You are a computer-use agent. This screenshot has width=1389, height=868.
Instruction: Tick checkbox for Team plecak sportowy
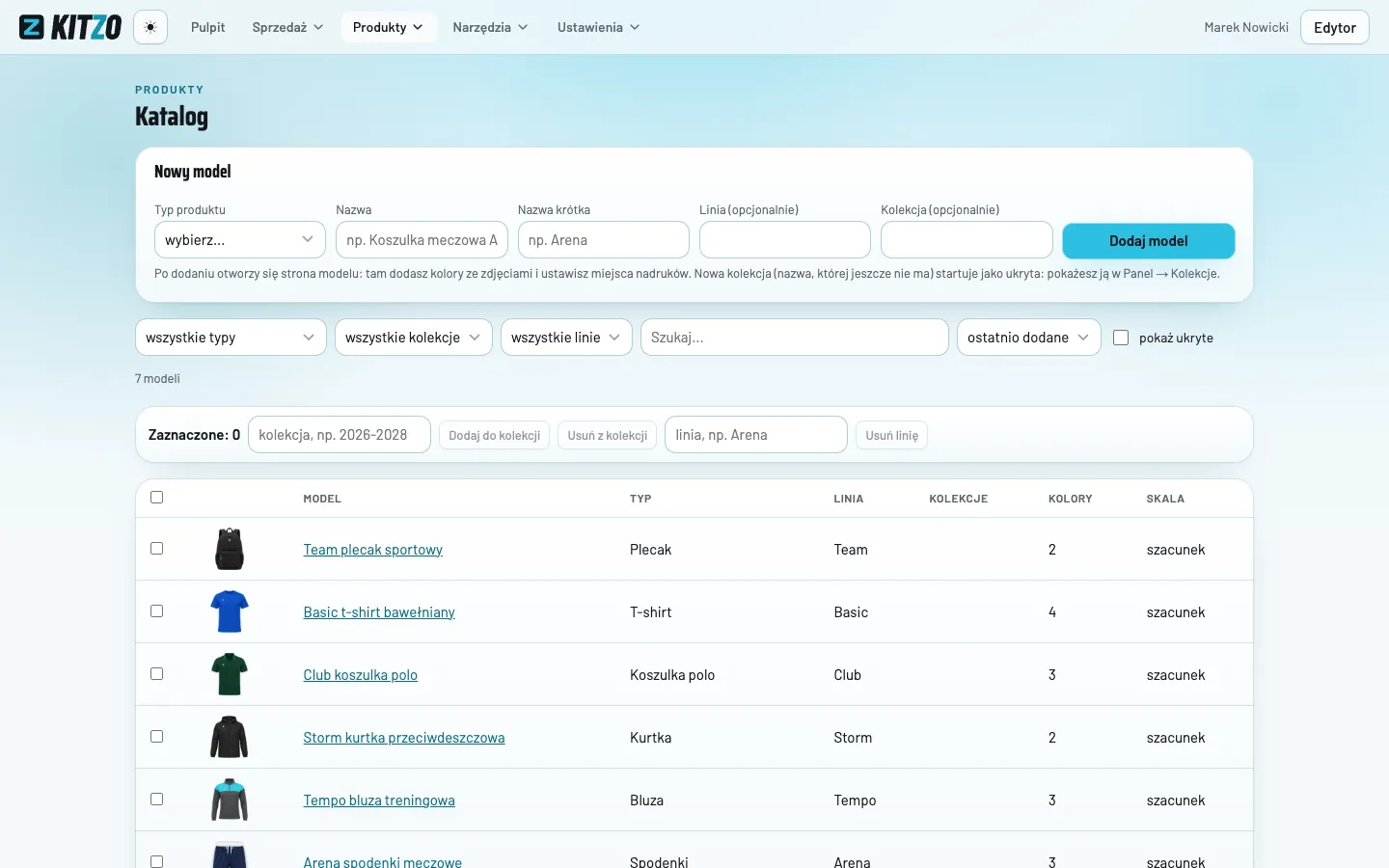[157, 549]
